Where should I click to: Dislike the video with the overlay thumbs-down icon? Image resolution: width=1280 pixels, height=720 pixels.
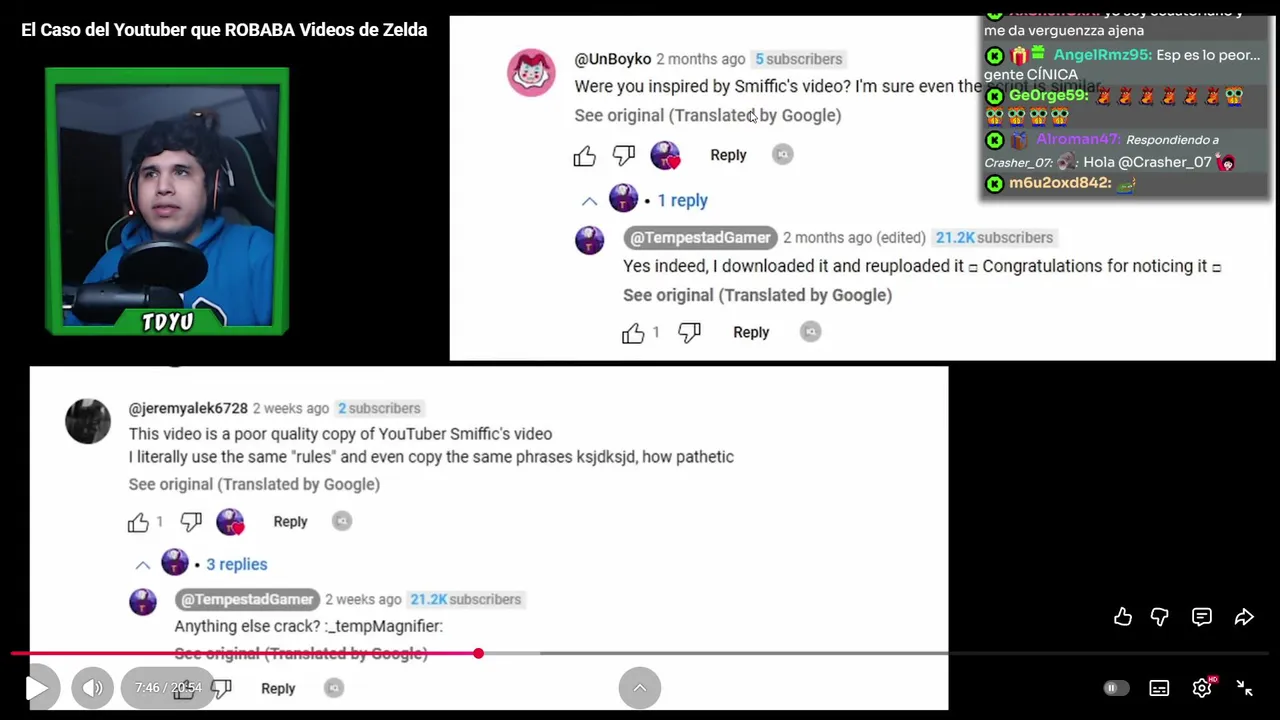pos(1160,617)
